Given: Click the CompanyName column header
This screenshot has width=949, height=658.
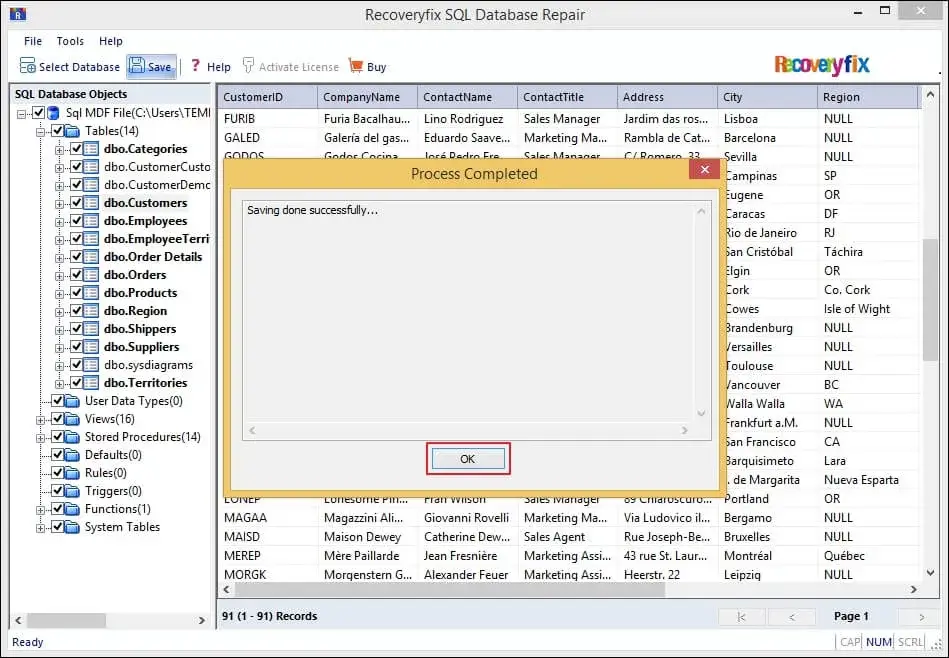Looking at the screenshot, I should (x=367, y=97).
